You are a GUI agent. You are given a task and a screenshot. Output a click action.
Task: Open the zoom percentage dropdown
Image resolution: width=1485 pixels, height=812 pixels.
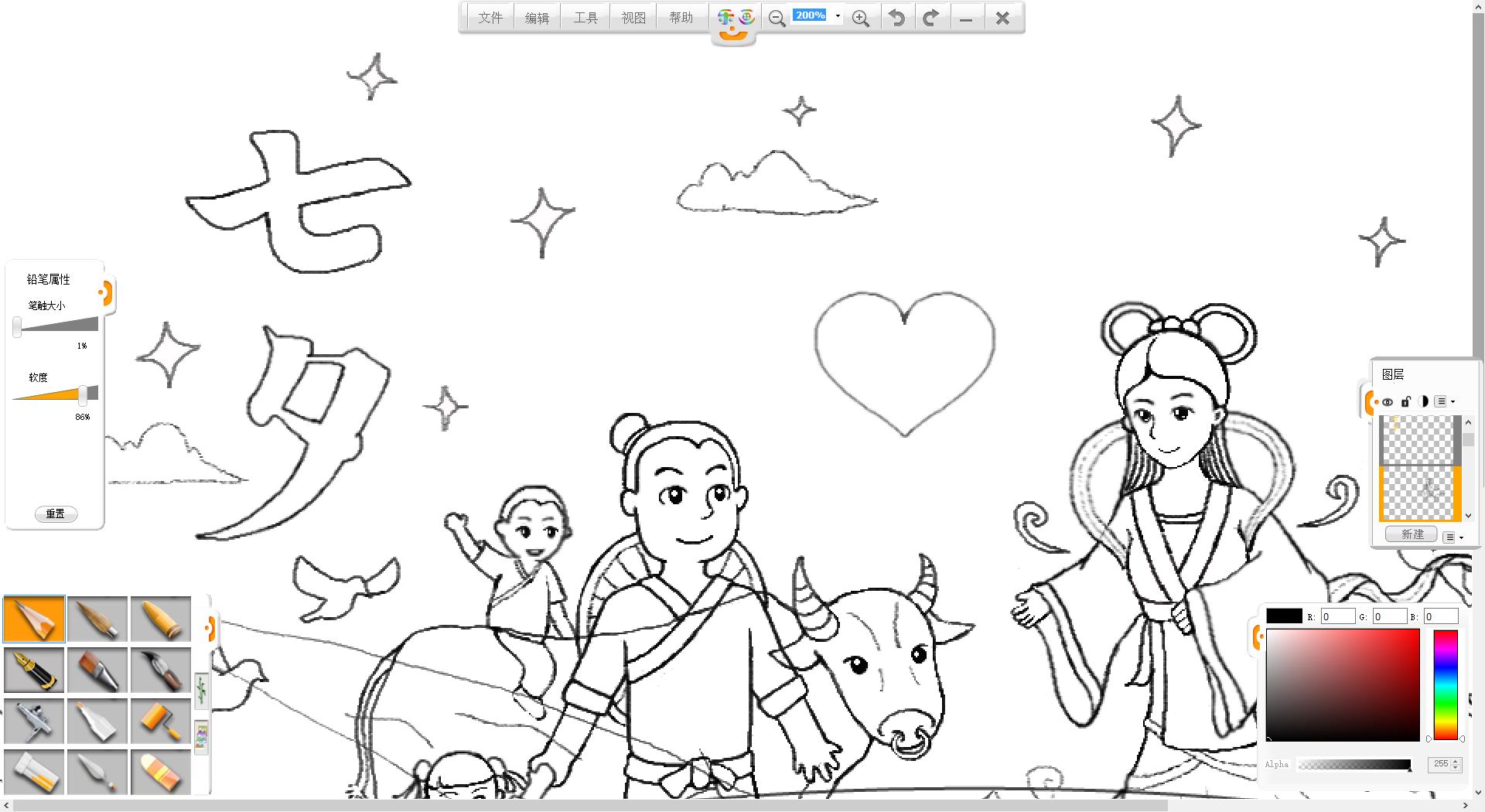point(838,16)
